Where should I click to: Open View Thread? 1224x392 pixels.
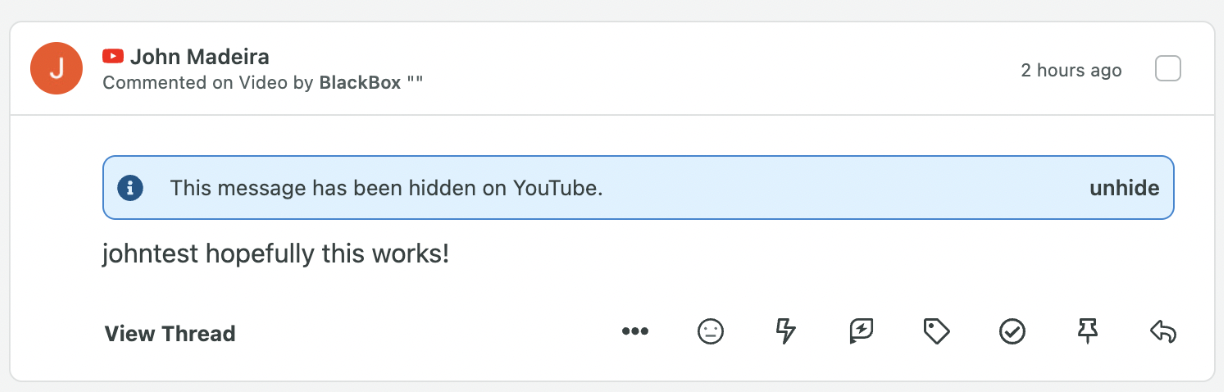(170, 334)
